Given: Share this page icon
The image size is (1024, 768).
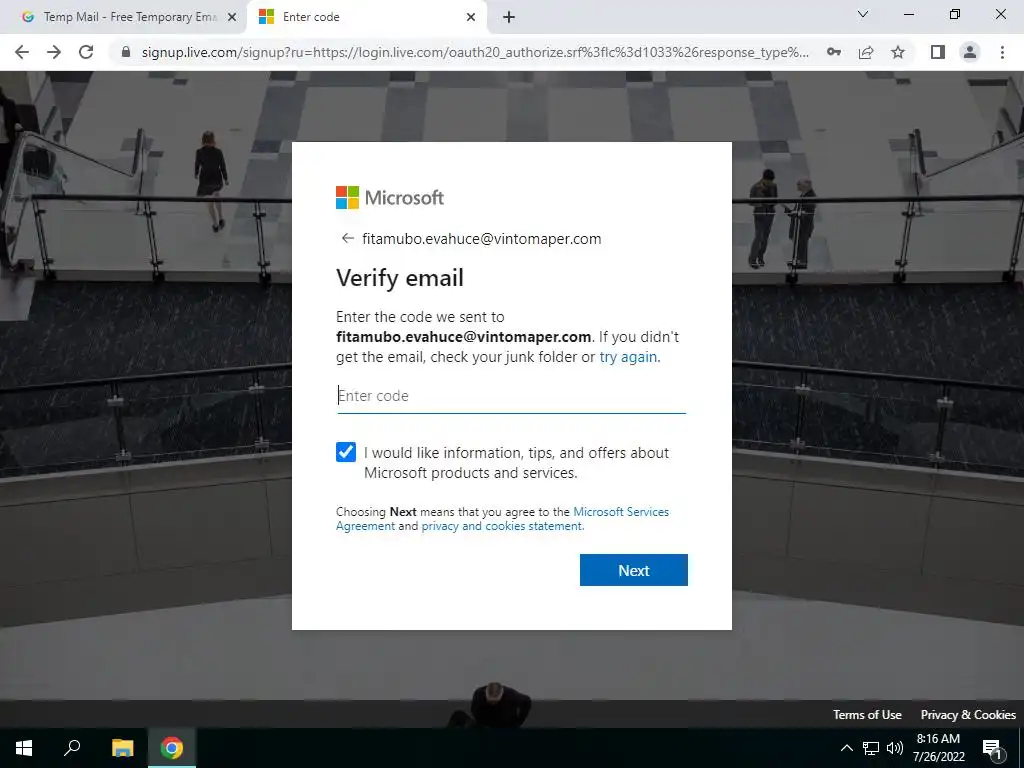Looking at the screenshot, I should (866, 52).
